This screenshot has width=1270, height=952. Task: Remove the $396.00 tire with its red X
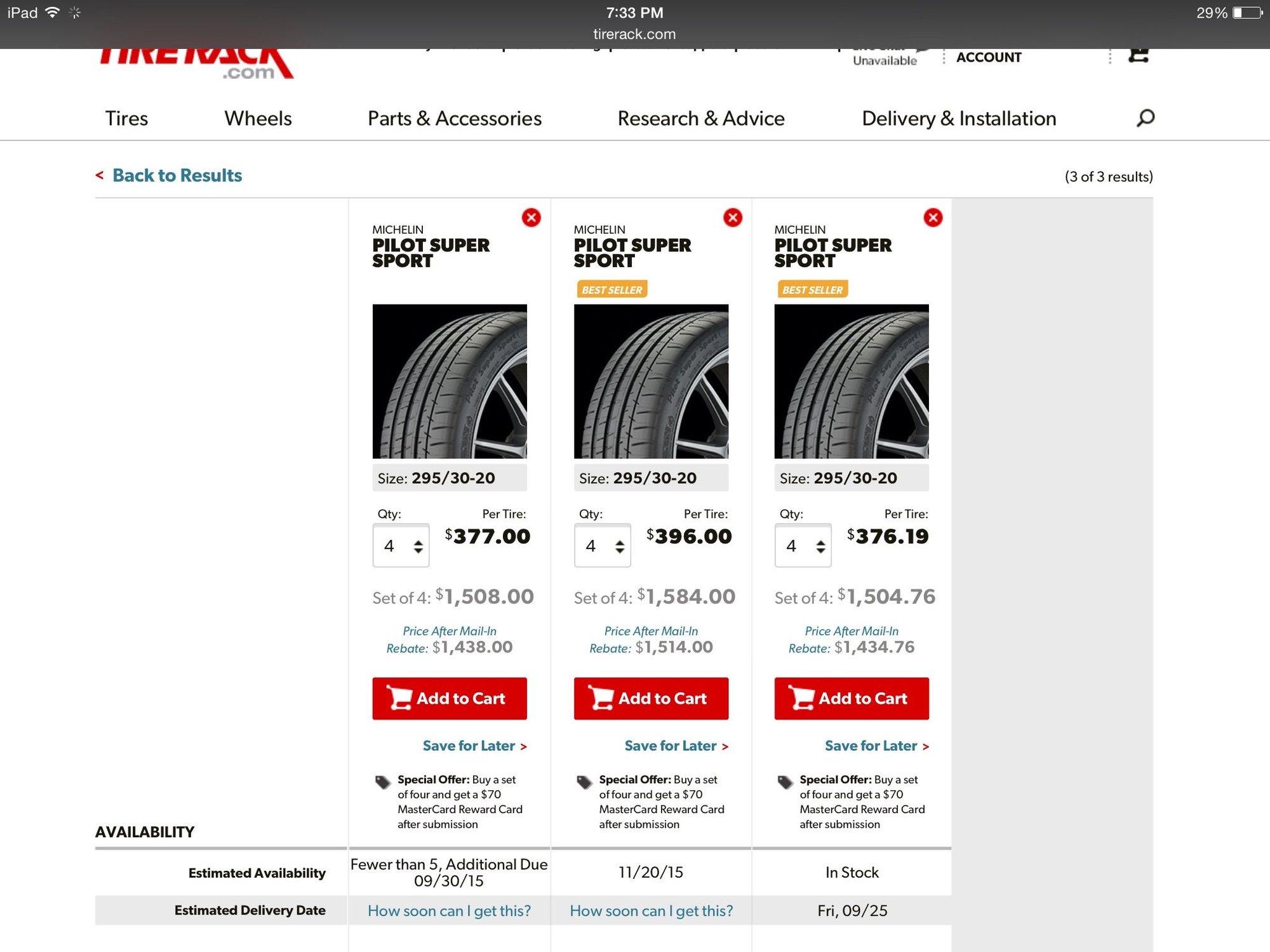point(733,218)
